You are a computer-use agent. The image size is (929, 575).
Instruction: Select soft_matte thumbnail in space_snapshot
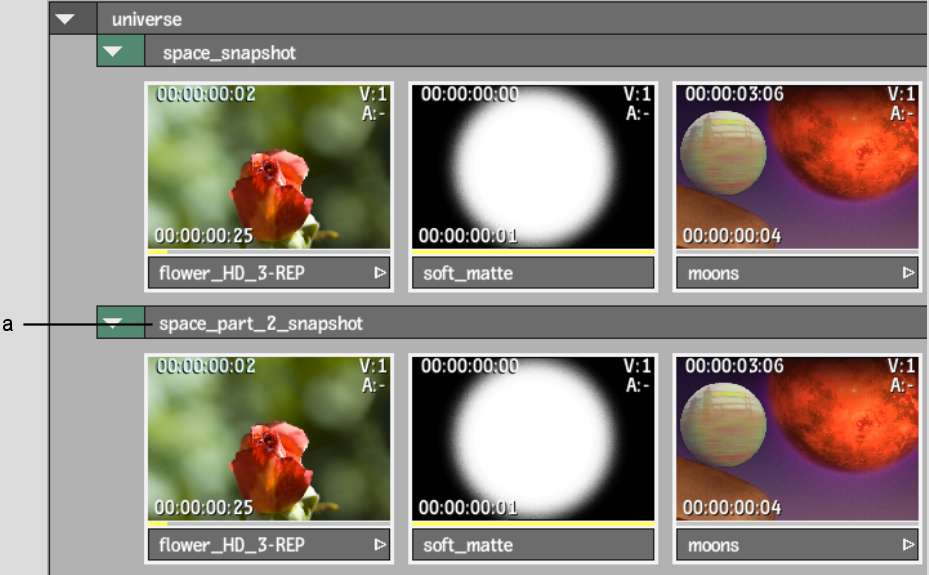click(532, 166)
